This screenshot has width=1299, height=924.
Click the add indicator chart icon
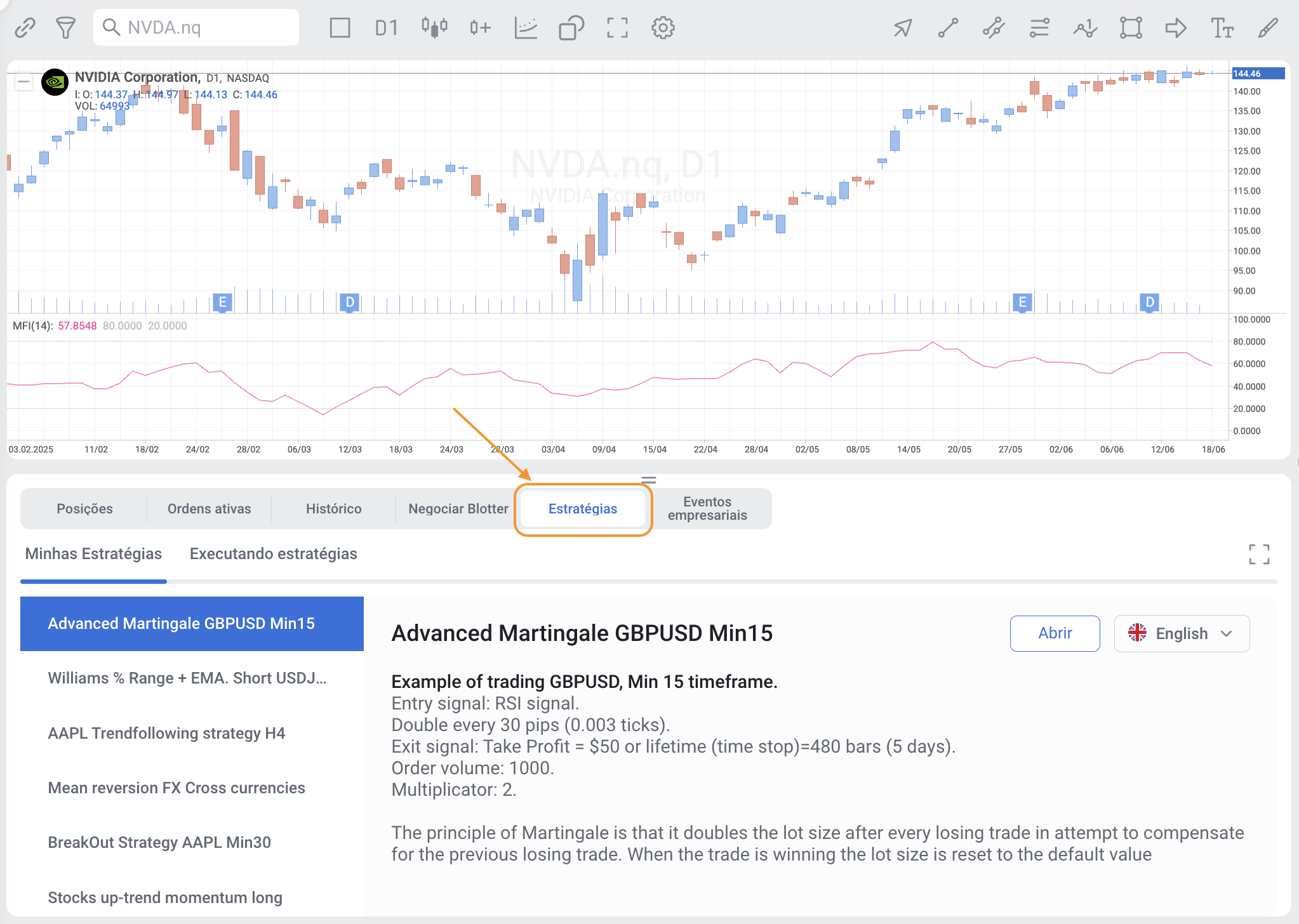tap(526, 28)
